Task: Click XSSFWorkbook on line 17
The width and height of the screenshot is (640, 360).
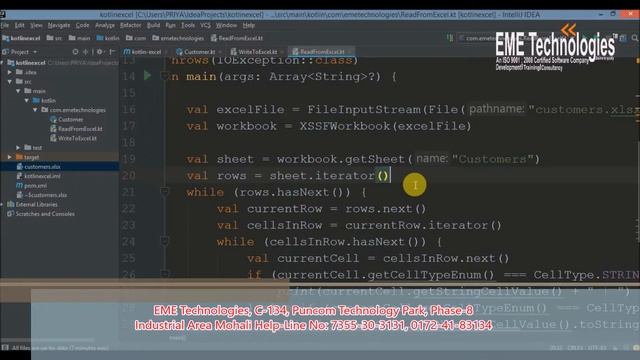Action: click(x=344, y=126)
